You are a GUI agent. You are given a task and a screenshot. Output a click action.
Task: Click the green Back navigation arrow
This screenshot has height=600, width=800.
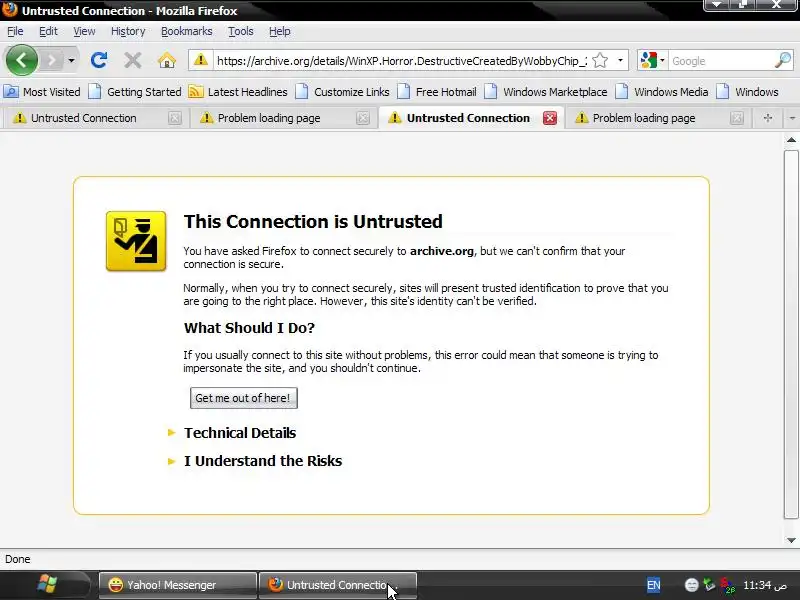[22, 60]
